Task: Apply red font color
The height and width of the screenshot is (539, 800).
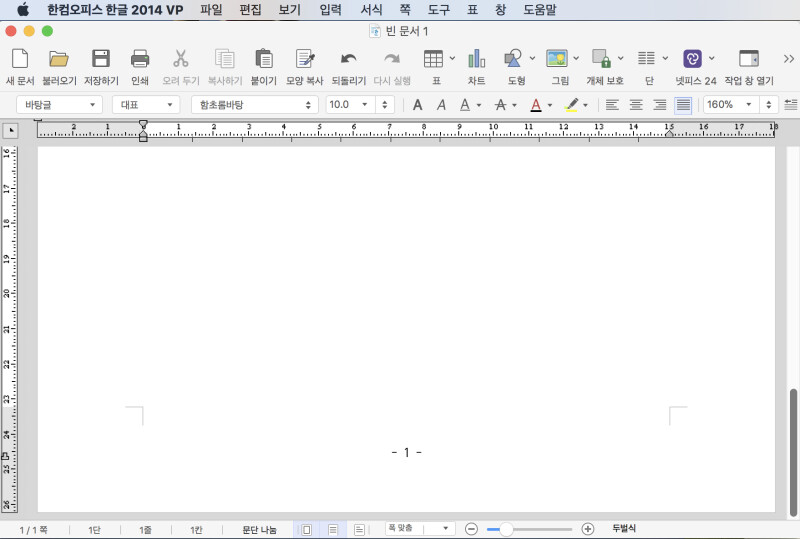Action: (536, 105)
